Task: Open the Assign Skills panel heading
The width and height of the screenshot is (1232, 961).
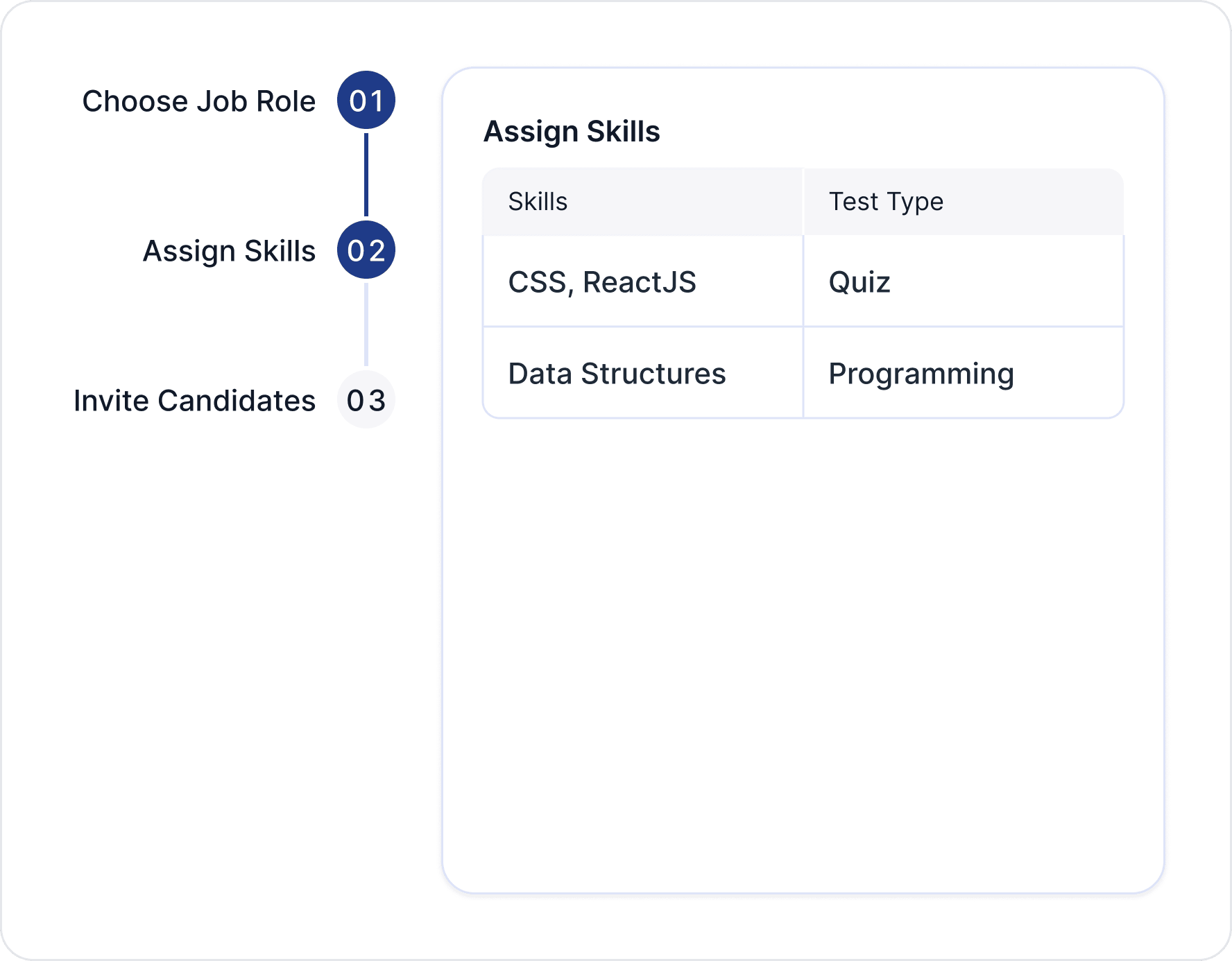Action: tap(572, 131)
